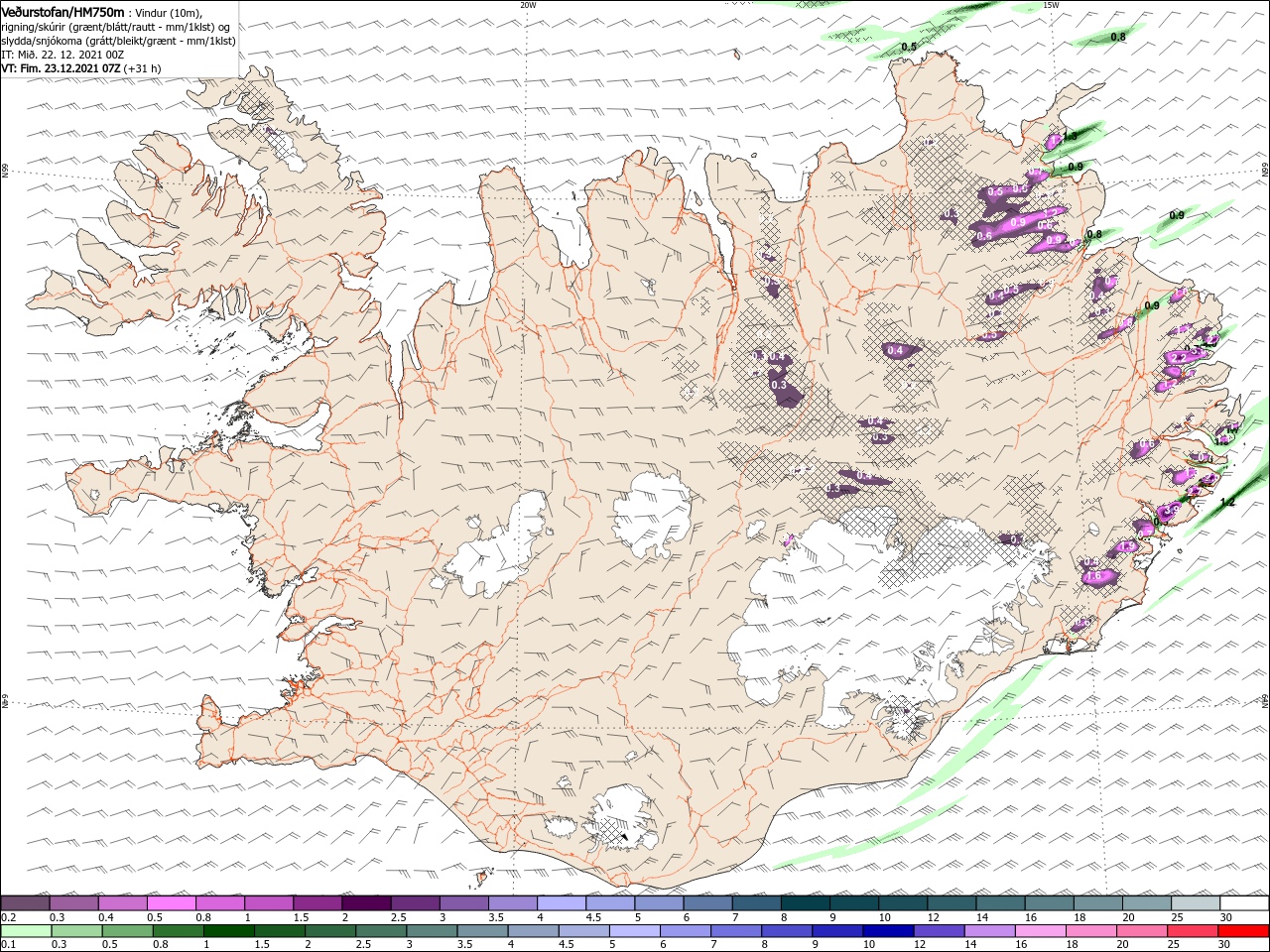Pick the palest green swatch between 0.1 and 0.3
Screen dimensions: 1270x952
(26, 931)
